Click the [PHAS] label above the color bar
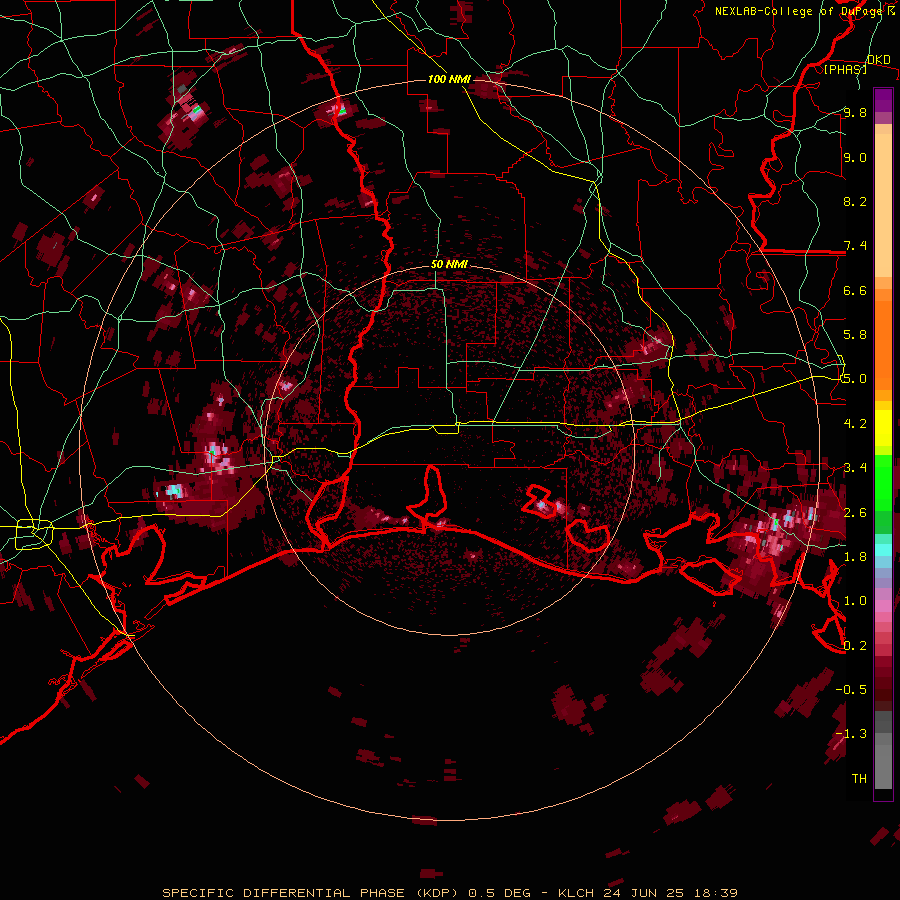Image resolution: width=900 pixels, height=900 pixels. [x=845, y=70]
